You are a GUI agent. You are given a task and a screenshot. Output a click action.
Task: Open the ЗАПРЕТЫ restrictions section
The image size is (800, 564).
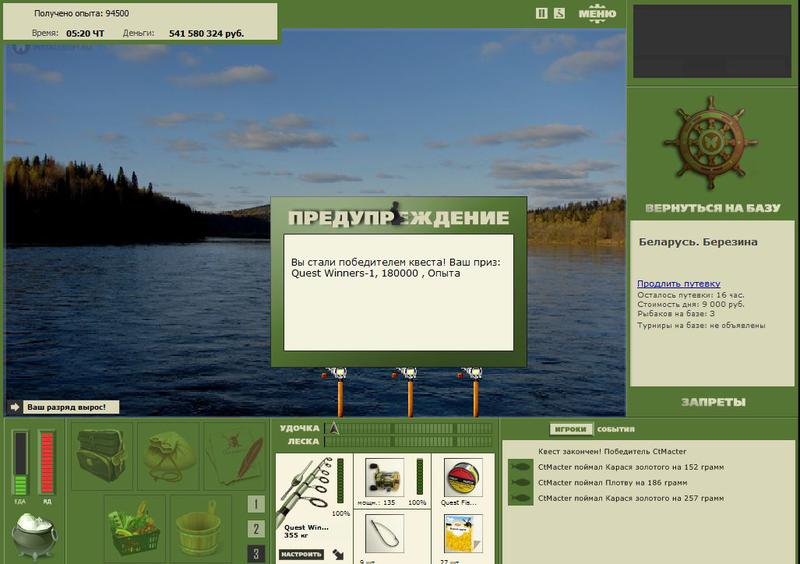pyautogui.click(x=713, y=402)
